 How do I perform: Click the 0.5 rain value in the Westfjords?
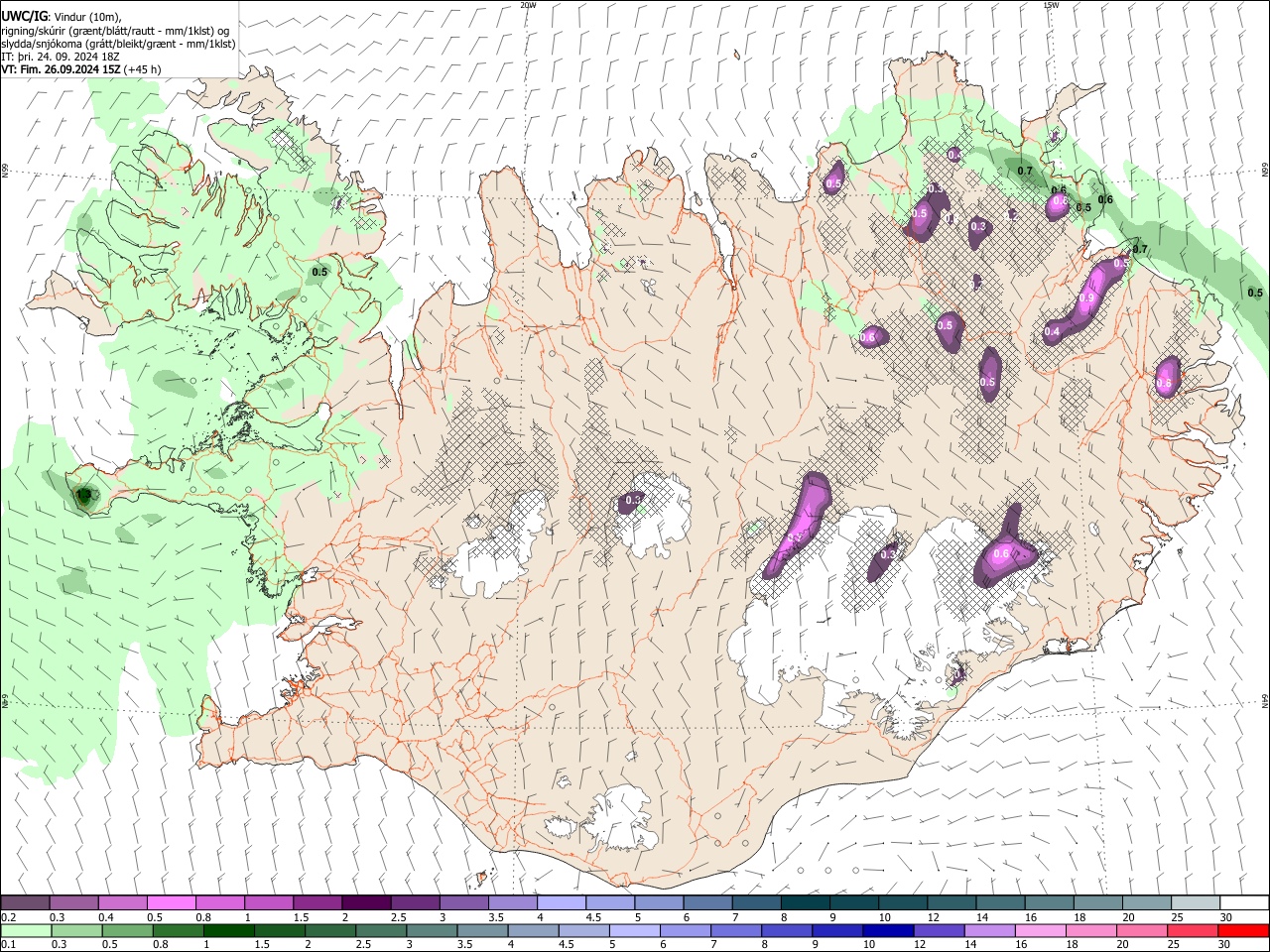click(319, 272)
